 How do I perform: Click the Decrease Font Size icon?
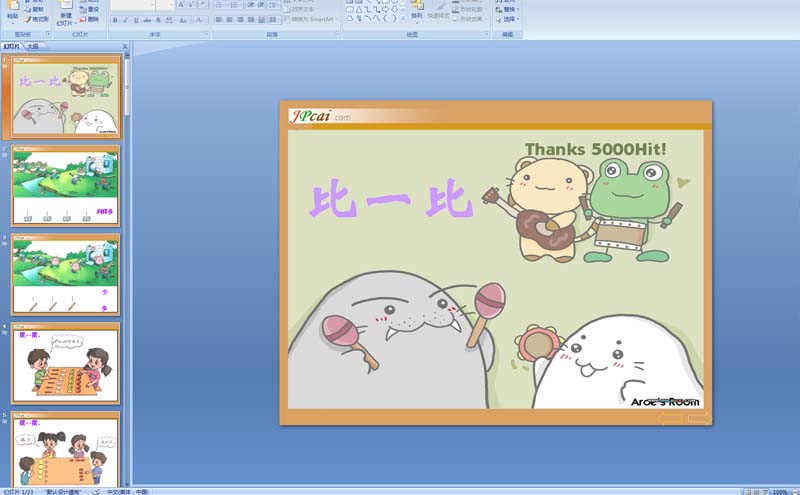click(x=191, y=5)
